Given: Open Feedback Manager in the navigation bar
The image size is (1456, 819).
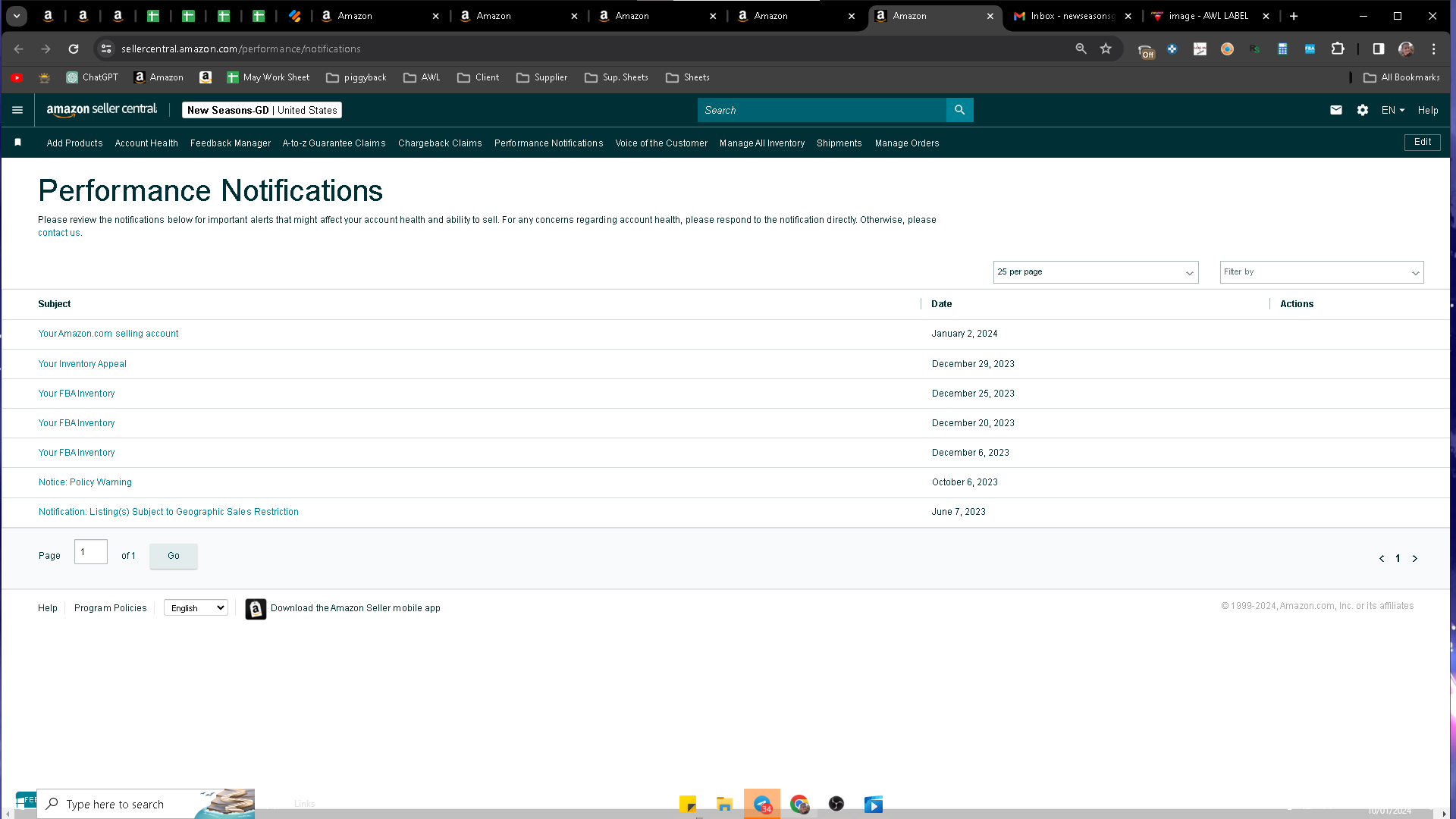Looking at the screenshot, I should [231, 143].
